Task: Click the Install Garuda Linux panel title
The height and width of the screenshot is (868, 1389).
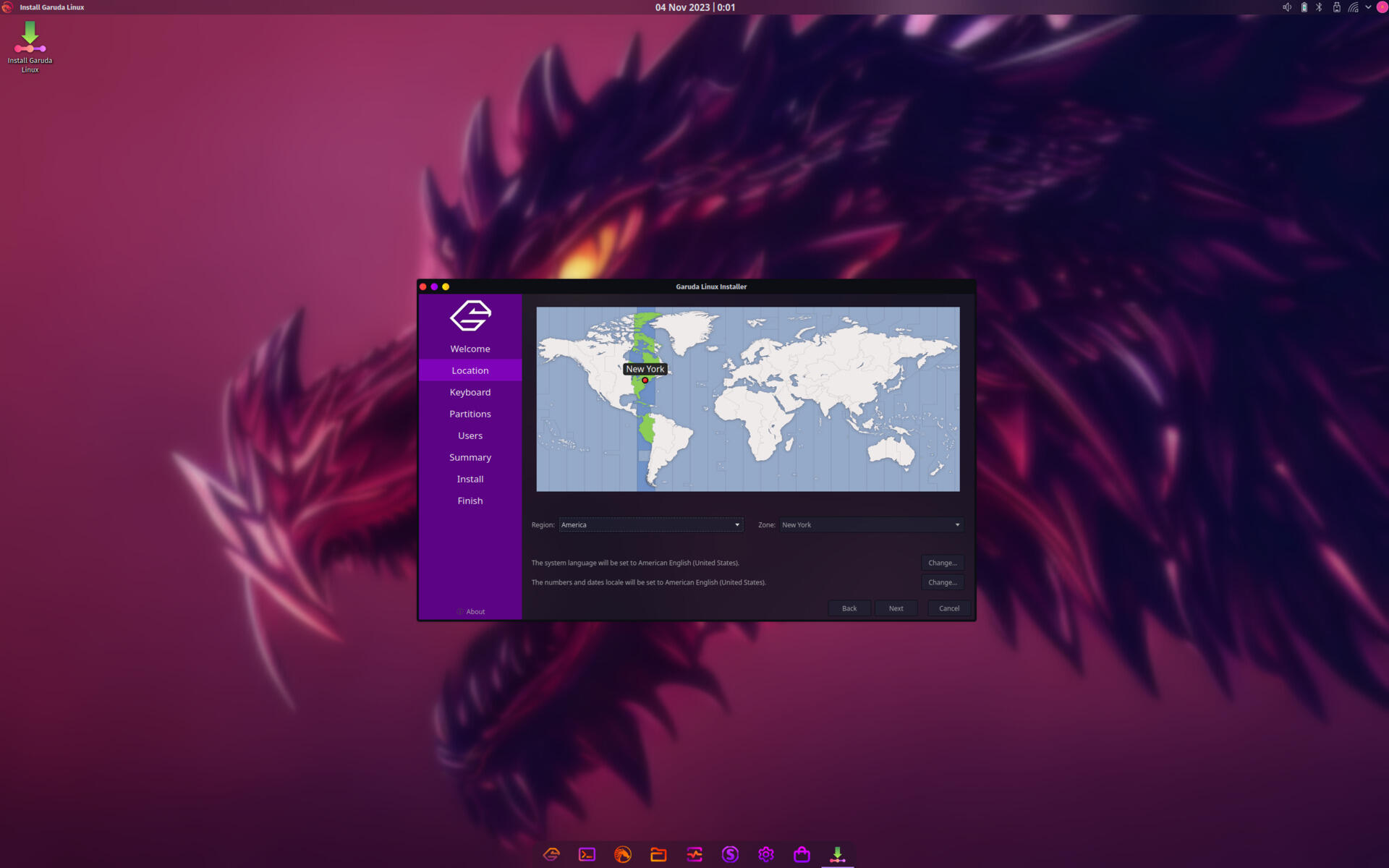Action: point(52,7)
